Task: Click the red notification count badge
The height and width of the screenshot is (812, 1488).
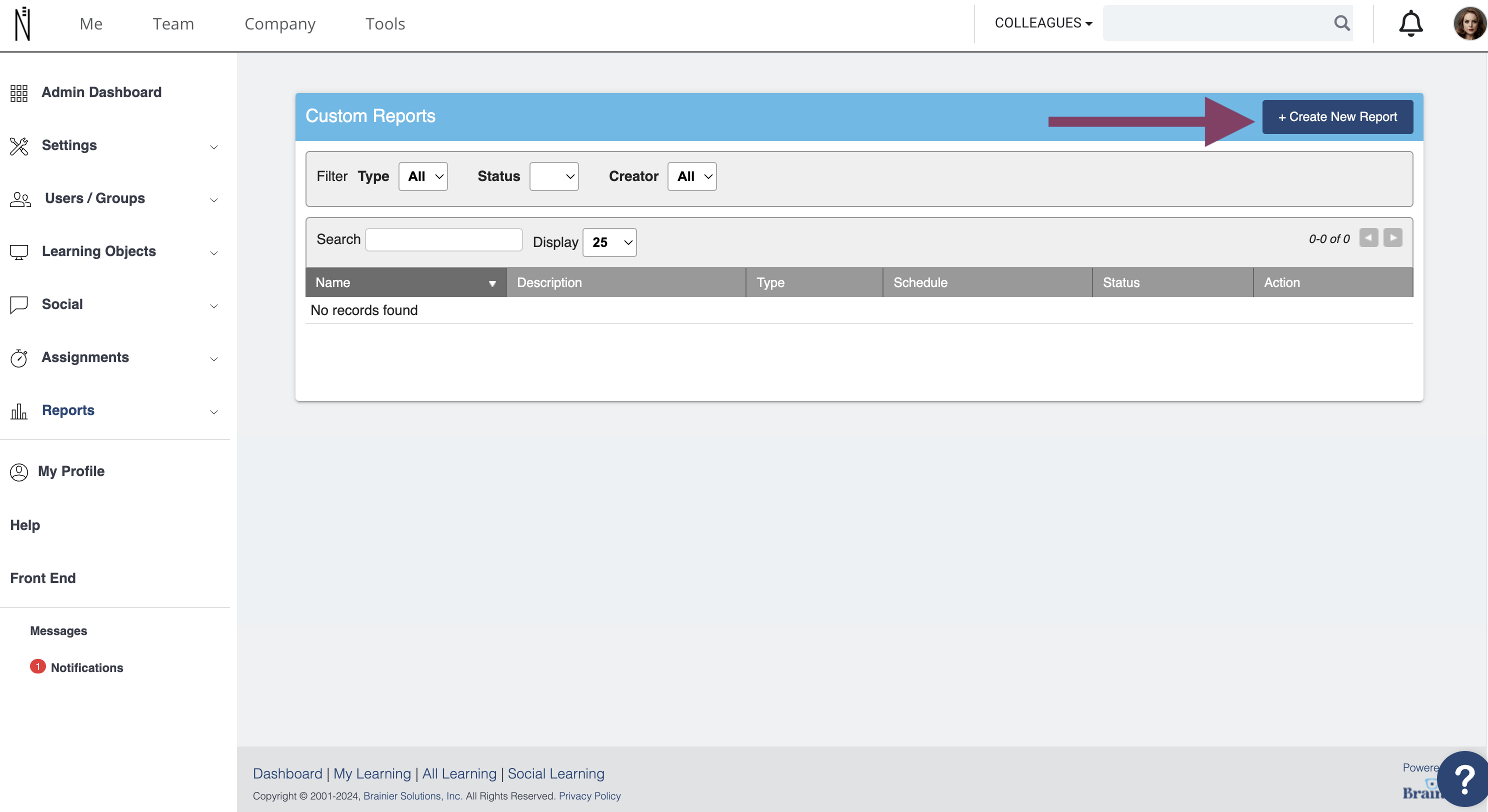Action: coord(37,666)
